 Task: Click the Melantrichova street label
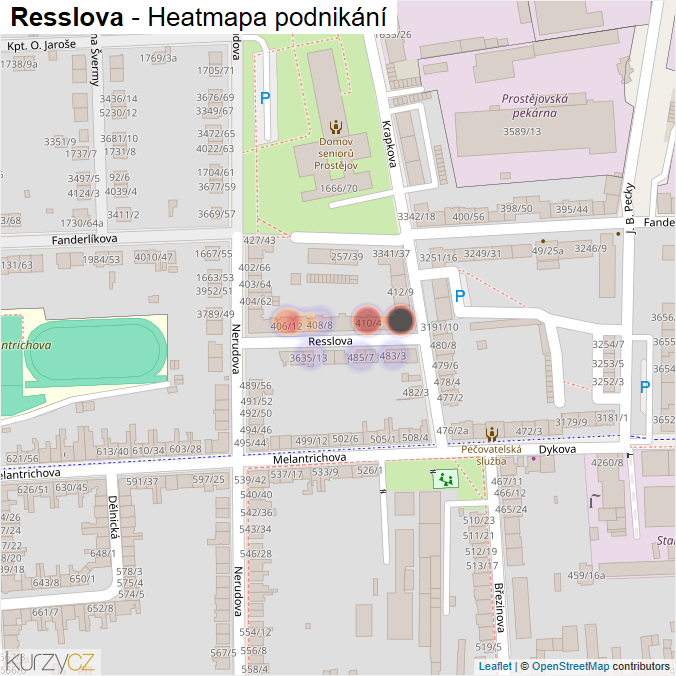310,459
